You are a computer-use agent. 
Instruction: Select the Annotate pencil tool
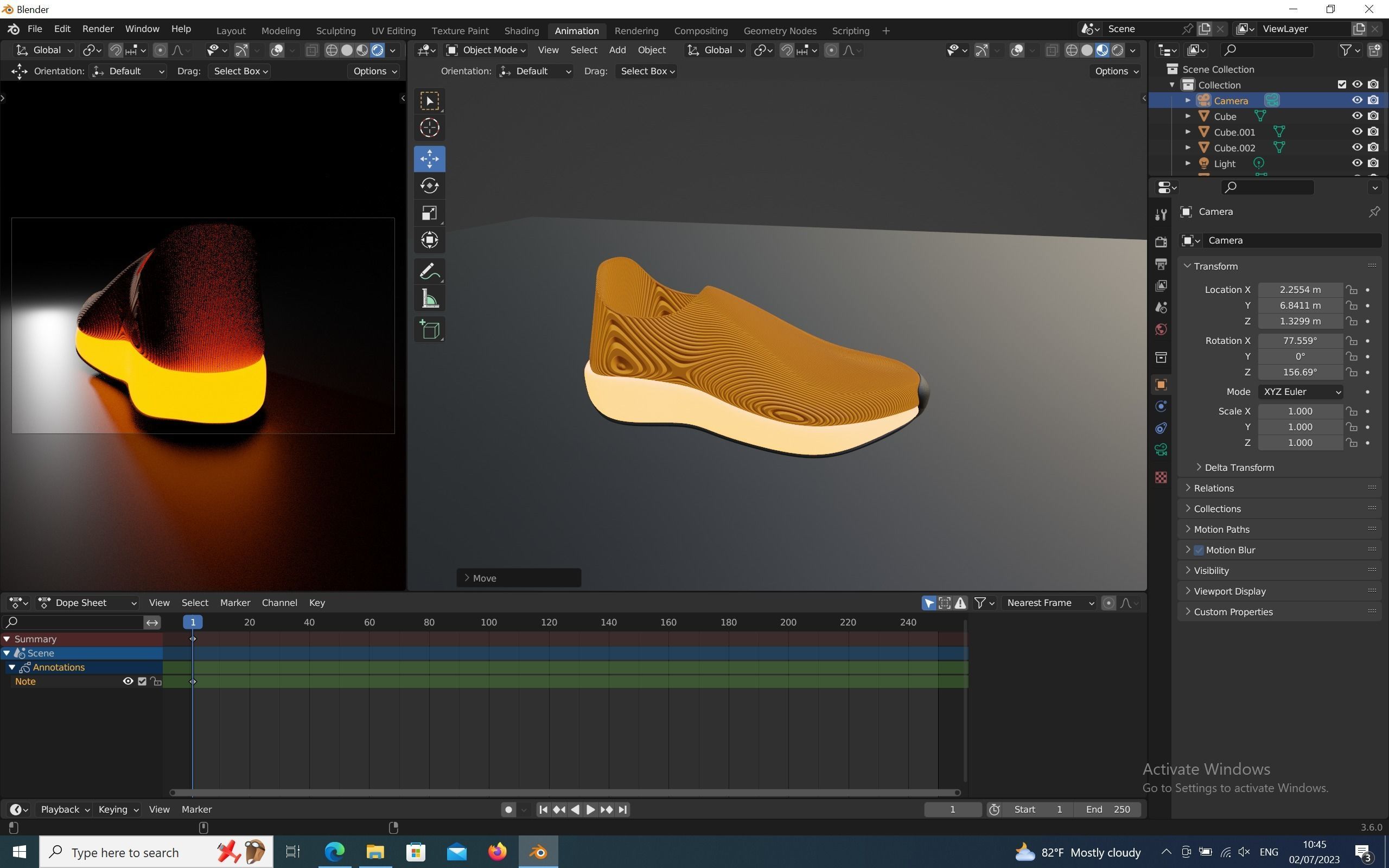(x=429, y=272)
